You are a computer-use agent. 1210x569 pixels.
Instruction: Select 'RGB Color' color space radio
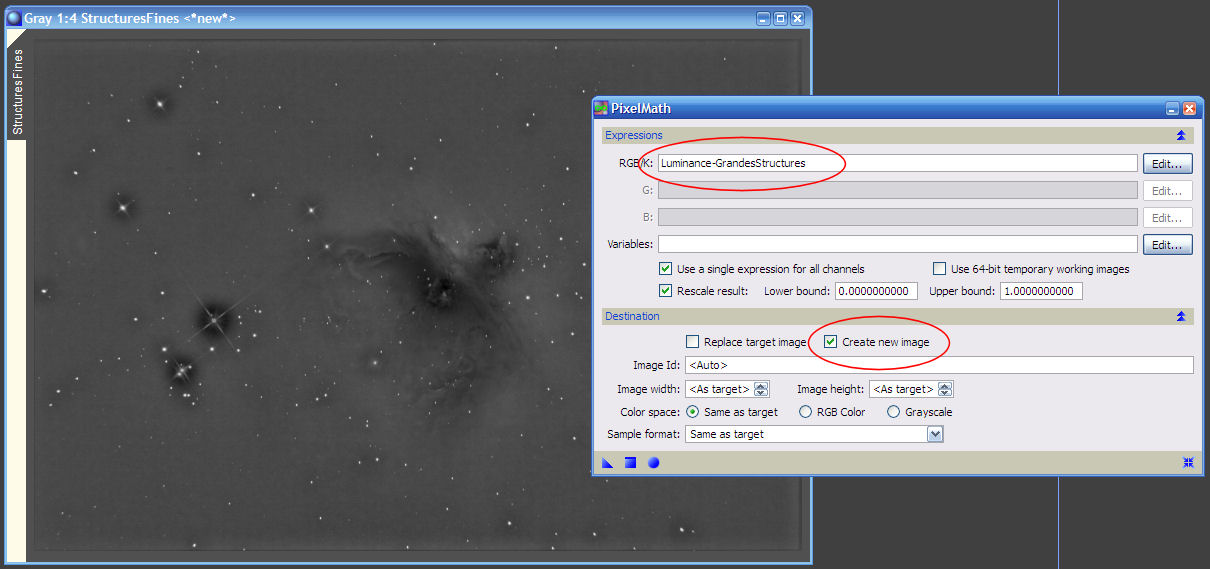(805, 412)
